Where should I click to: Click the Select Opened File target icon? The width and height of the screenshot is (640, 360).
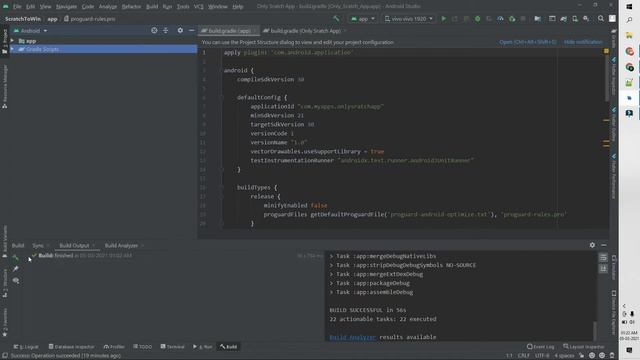tap(154, 31)
